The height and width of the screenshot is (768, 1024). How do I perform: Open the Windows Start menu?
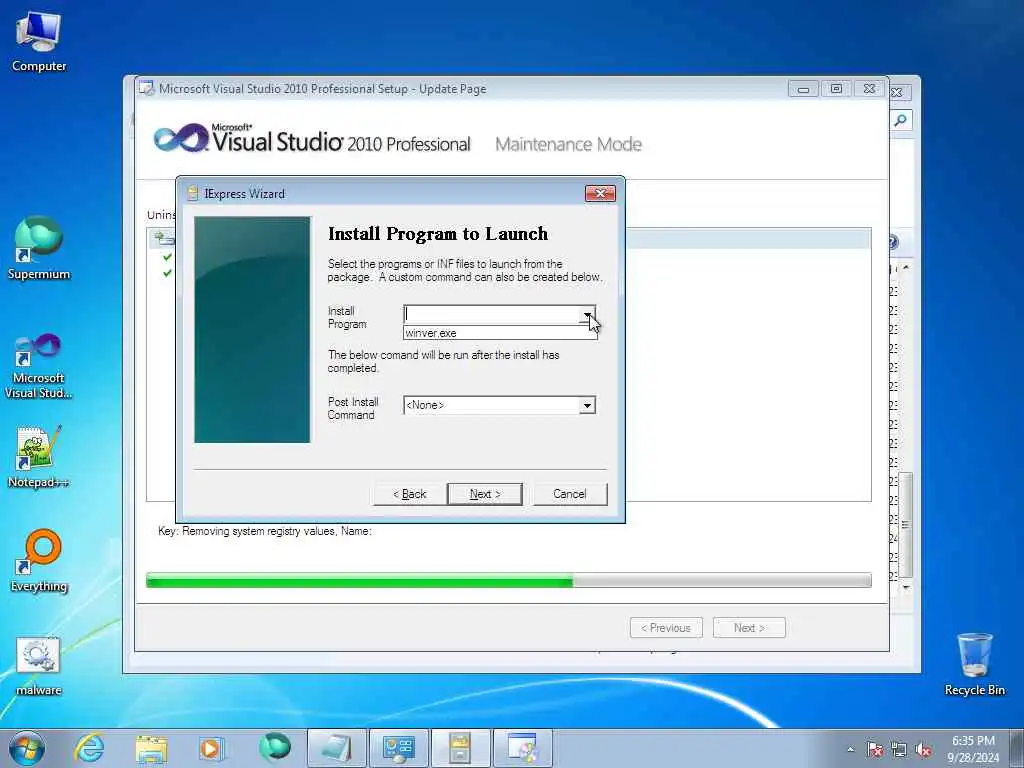click(x=26, y=748)
